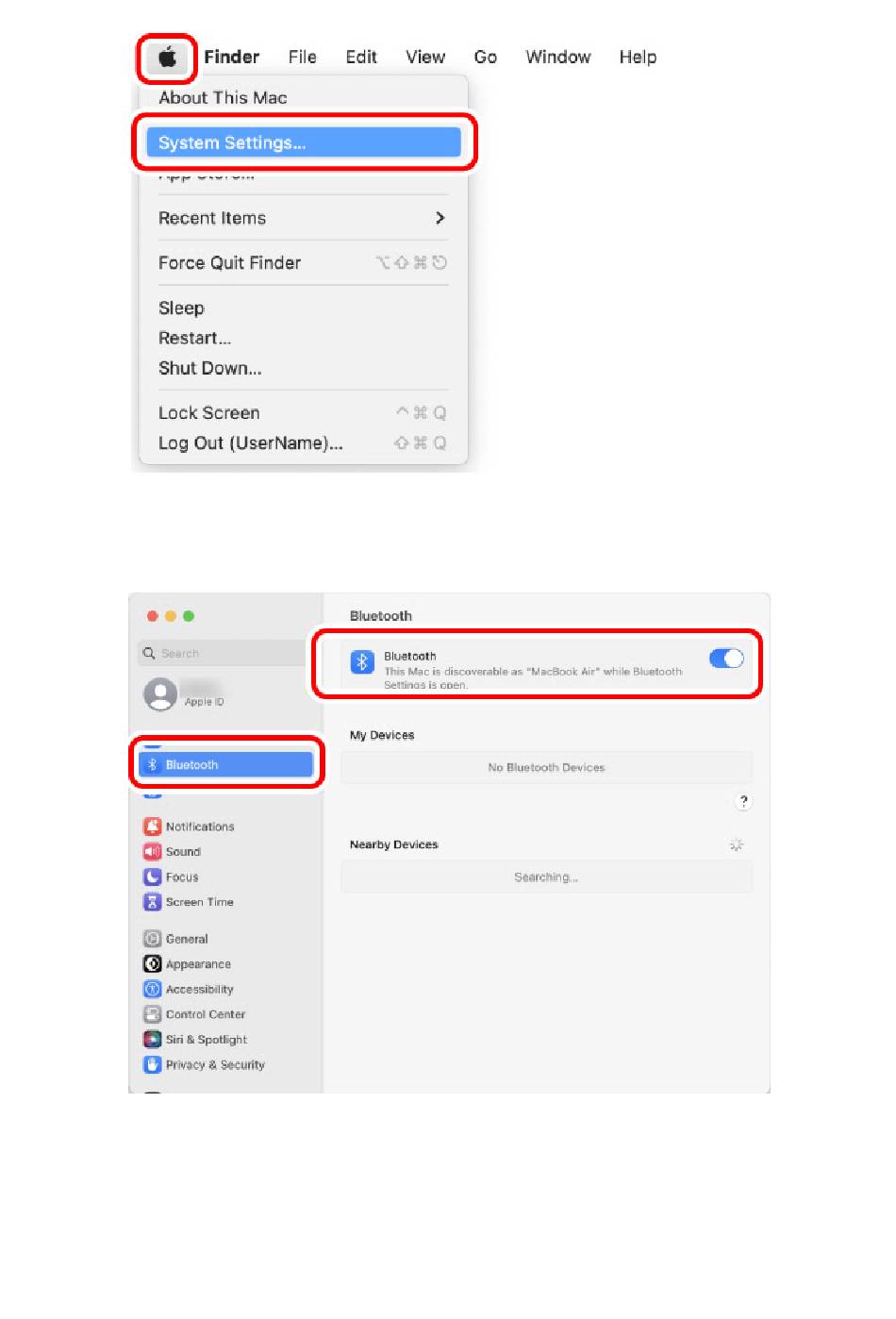Image resolution: width=896 pixels, height=1319 pixels.
Task: Open Focus settings label
Action: click(182, 877)
